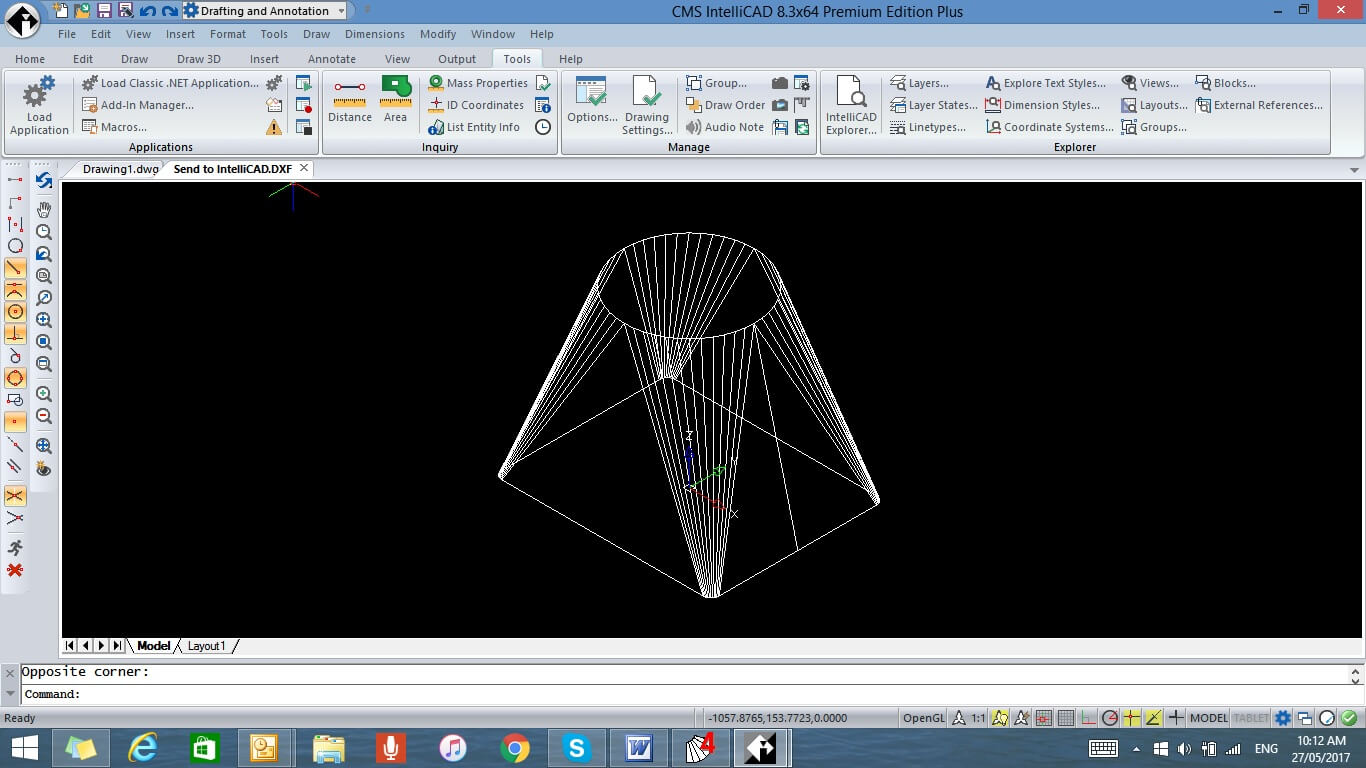Expand the document tab list arrow

(1355, 170)
